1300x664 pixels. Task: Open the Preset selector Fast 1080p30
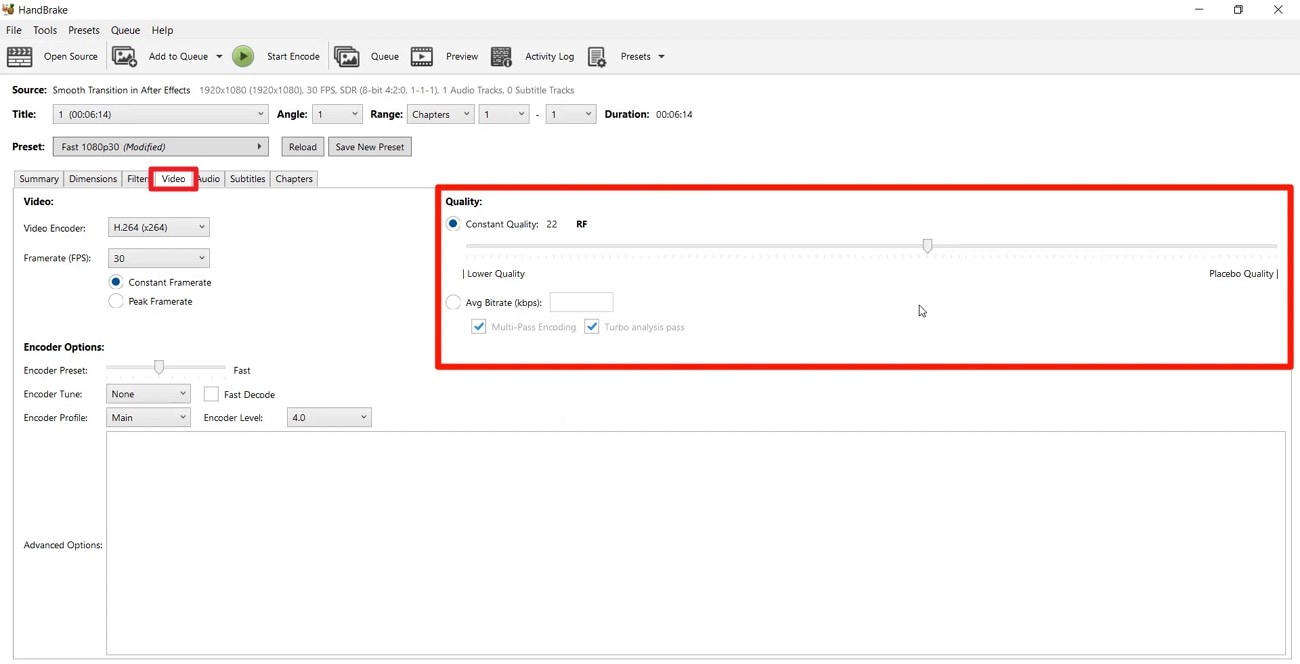[x=161, y=147]
